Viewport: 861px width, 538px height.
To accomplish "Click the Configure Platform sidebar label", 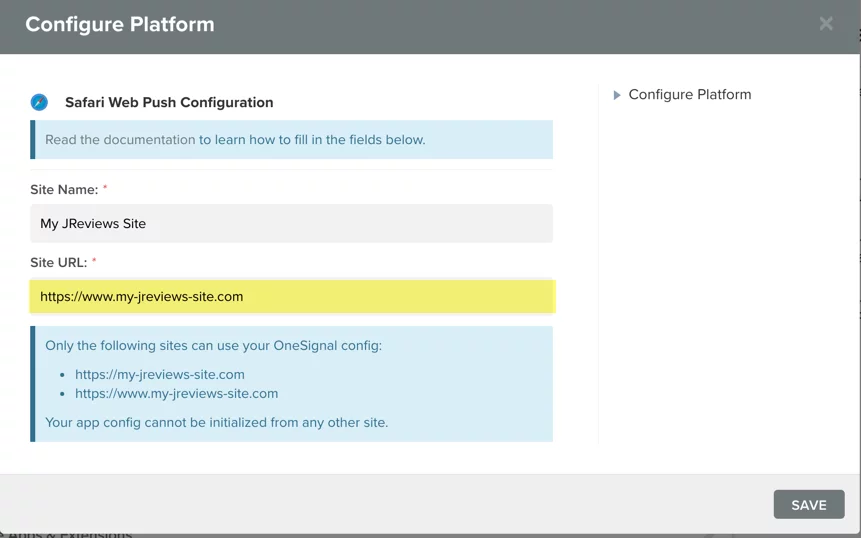I will click(x=690, y=95).
